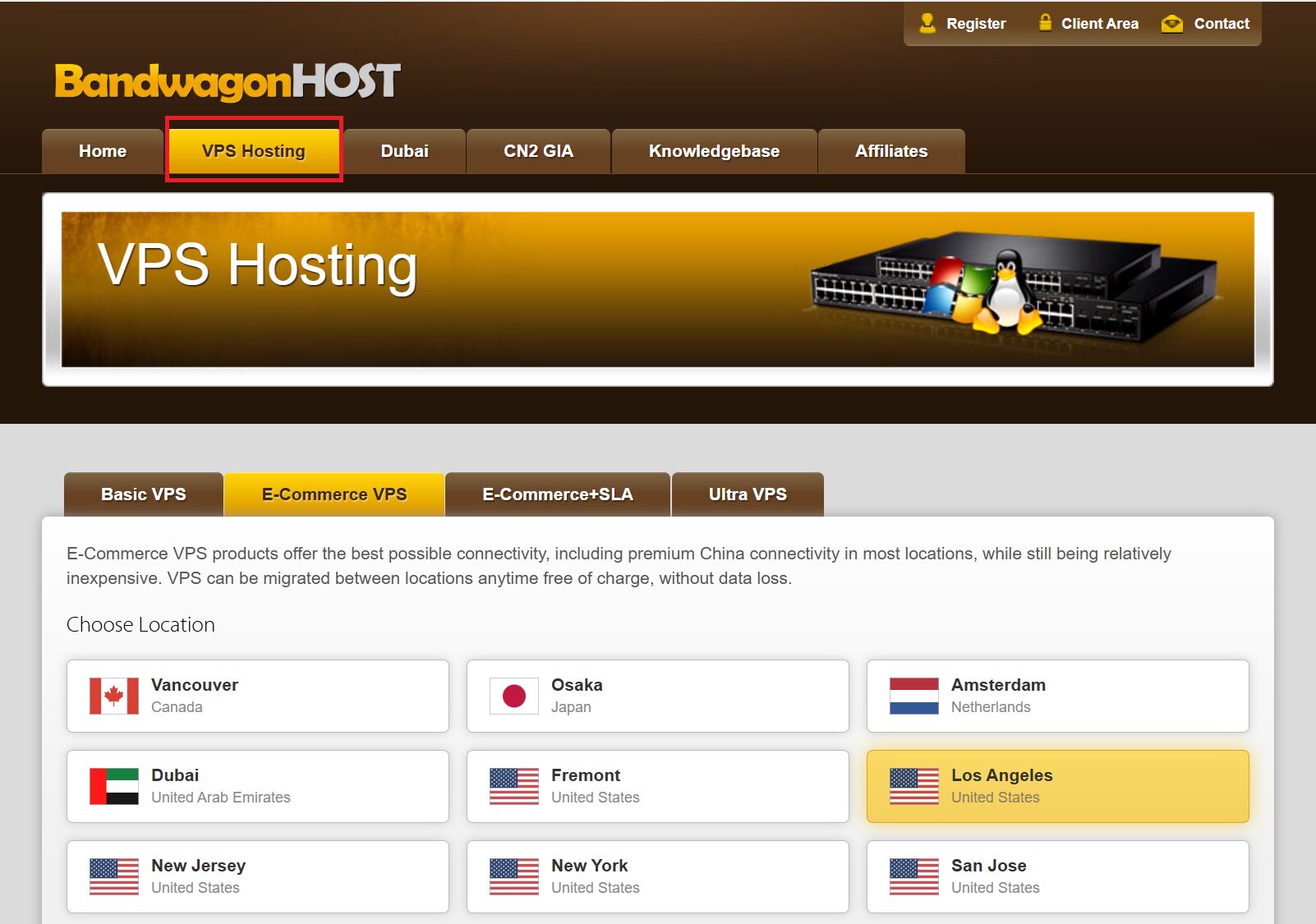Click the Register user icon
The image size is (1316, 924).
click(x=927, y=23)
